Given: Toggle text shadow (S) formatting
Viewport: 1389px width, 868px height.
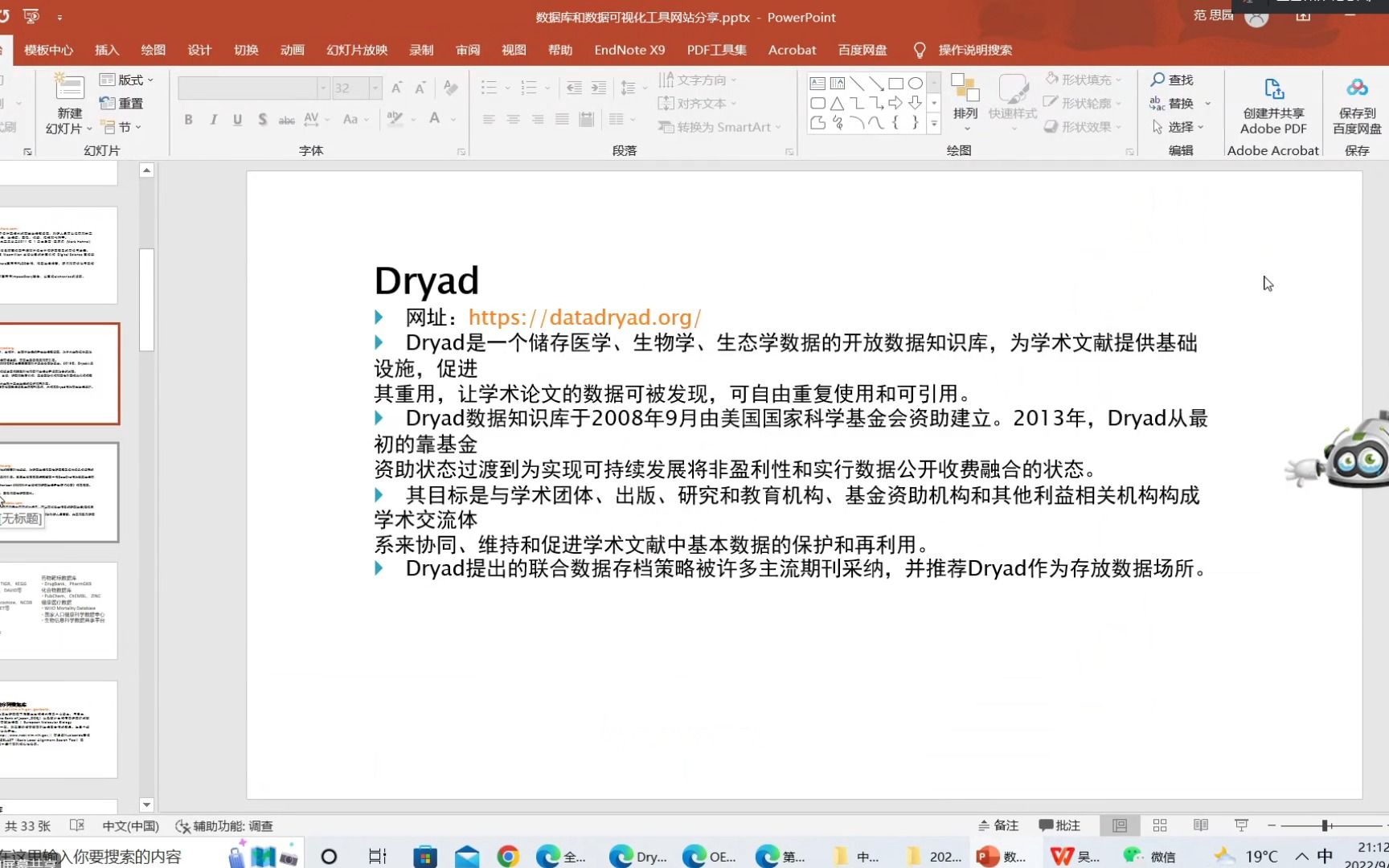Looking at the screenshot, I should 262,120.
